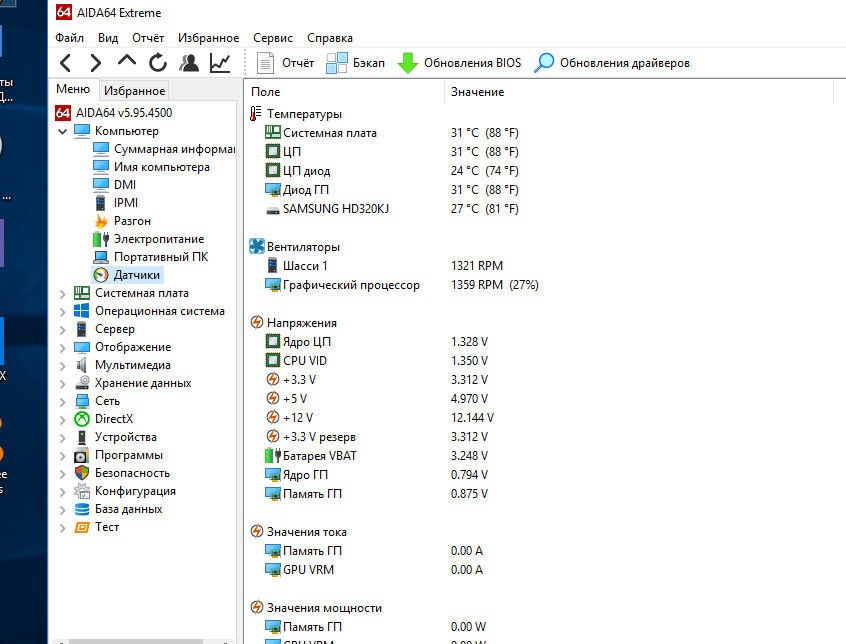Viewport: 846px width, 644px height.
Task: Switch to the Меню tab
Action: (73, 89)
